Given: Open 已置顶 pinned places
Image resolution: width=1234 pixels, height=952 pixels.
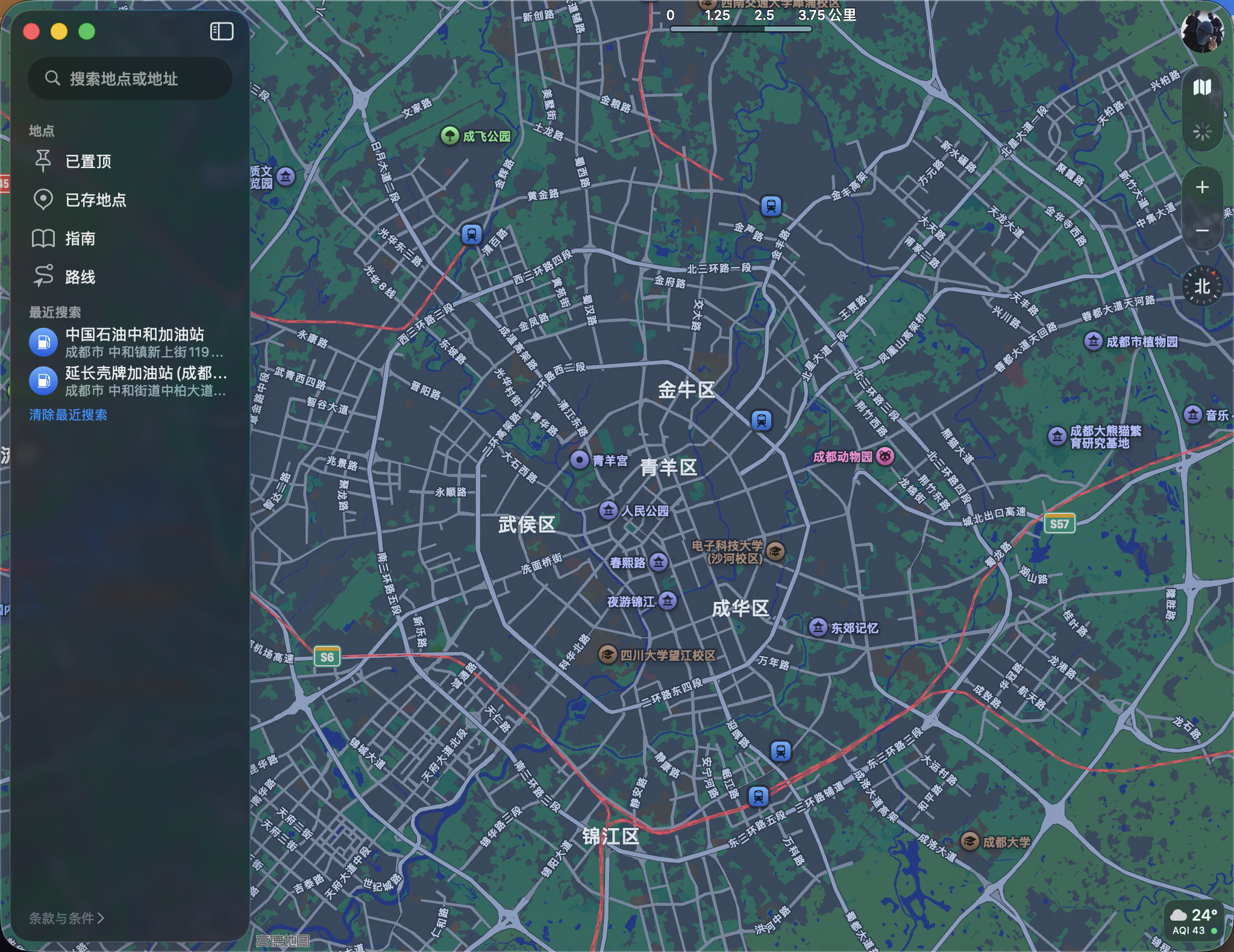Looking at the screenshot, I should click(x=88, y=161).
